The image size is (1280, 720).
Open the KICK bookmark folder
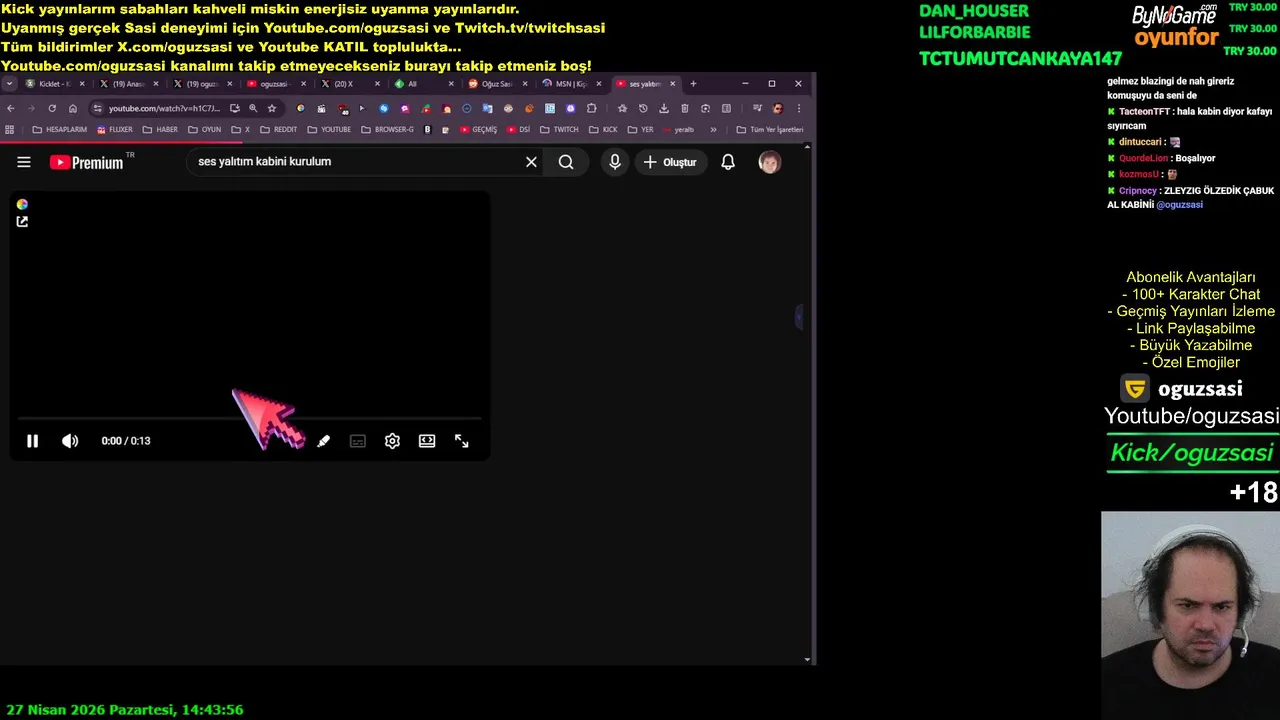coord(603,130)
